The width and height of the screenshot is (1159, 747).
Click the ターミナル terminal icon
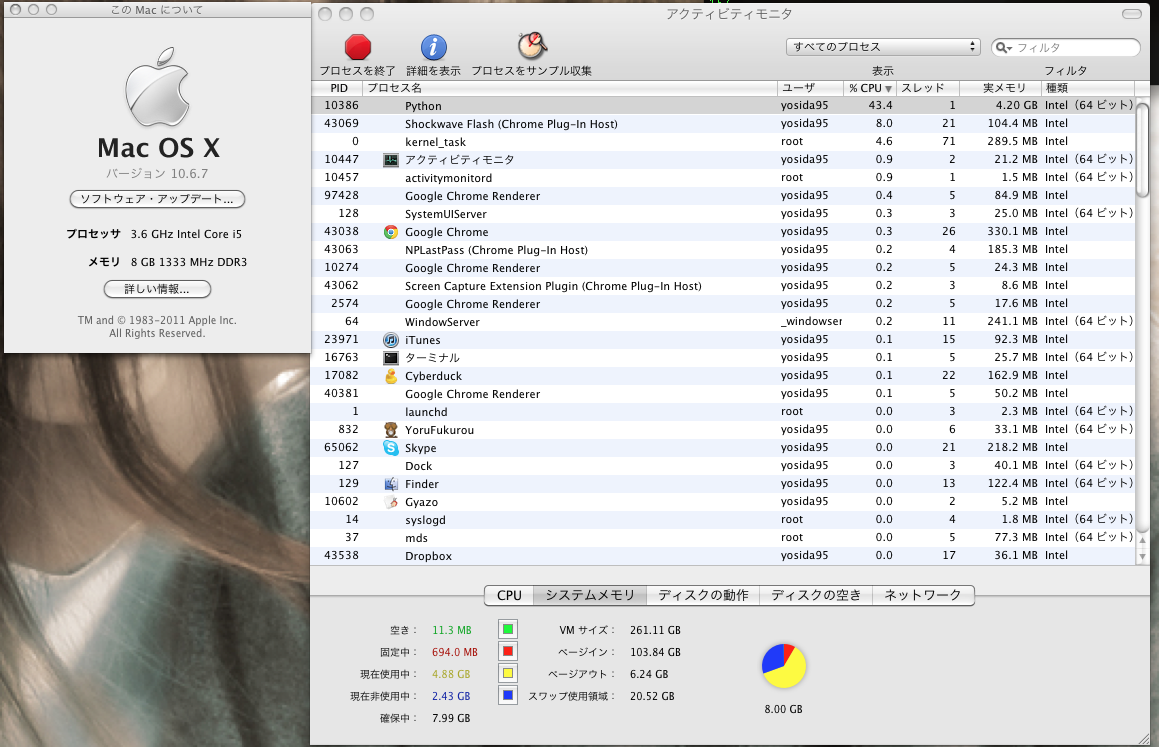(391, 358)
